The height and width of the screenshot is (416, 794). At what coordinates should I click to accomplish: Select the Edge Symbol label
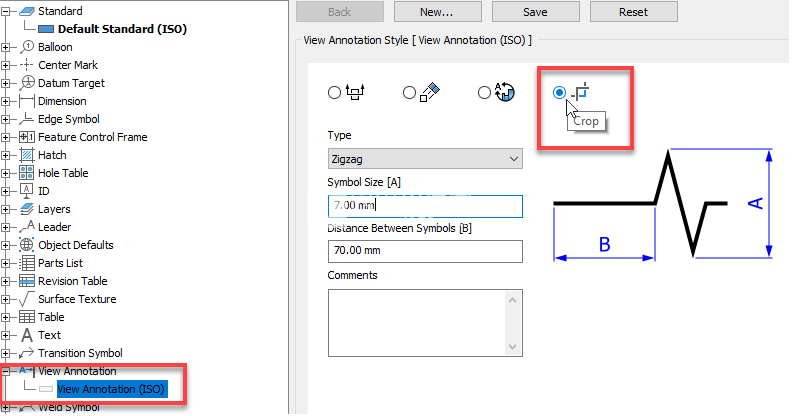[x=69, y=119]
